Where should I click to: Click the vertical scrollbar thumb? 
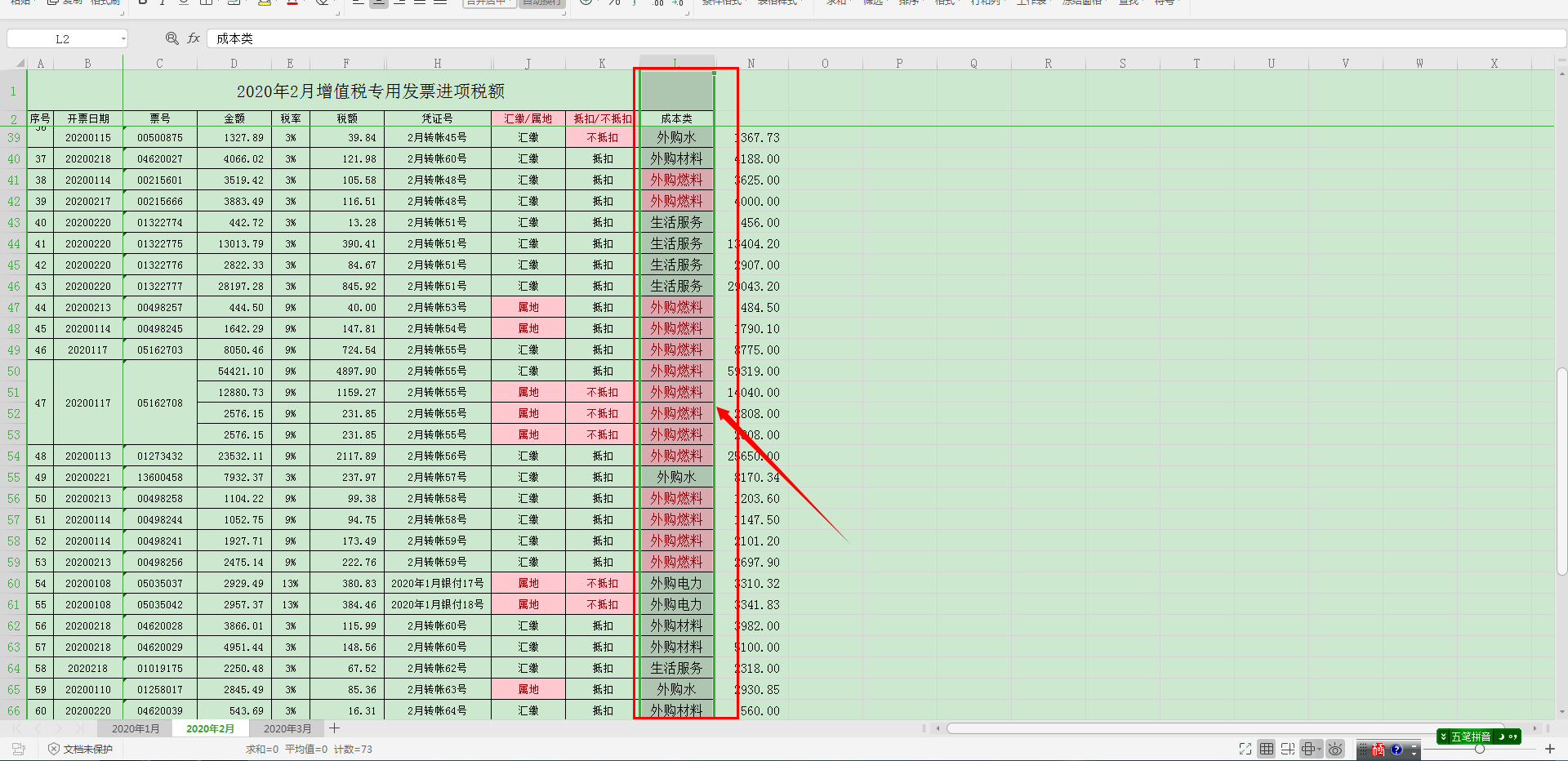(x=1561, y=472)
